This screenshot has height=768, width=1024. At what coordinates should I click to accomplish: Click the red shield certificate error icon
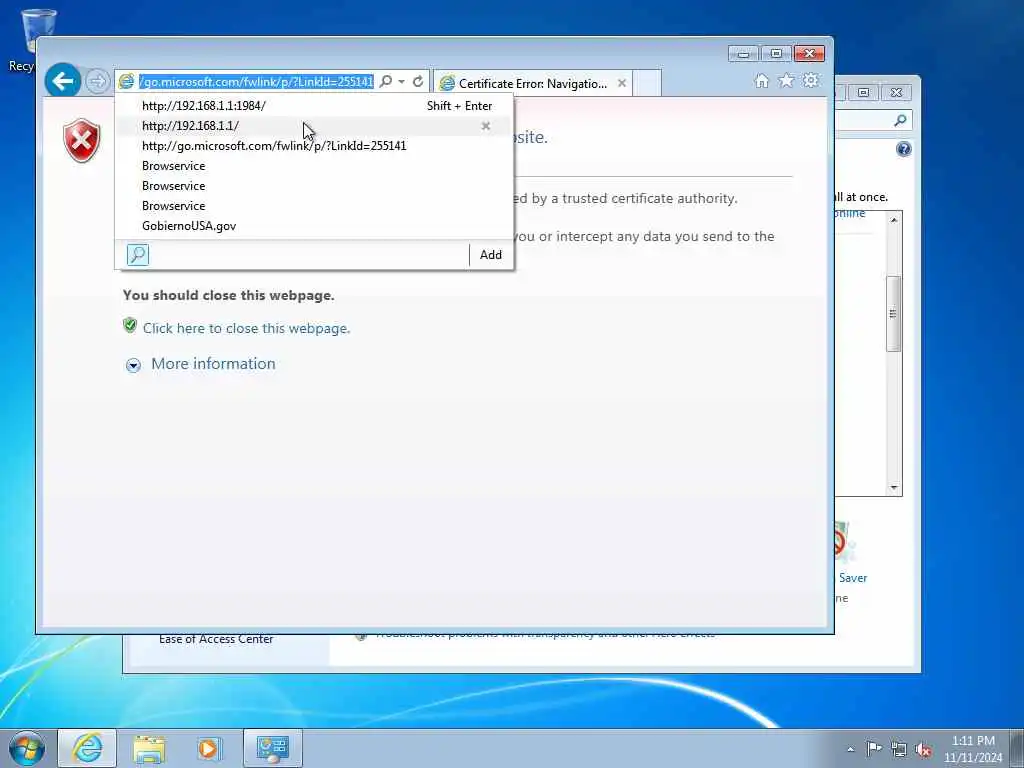(x=82, y=140)
